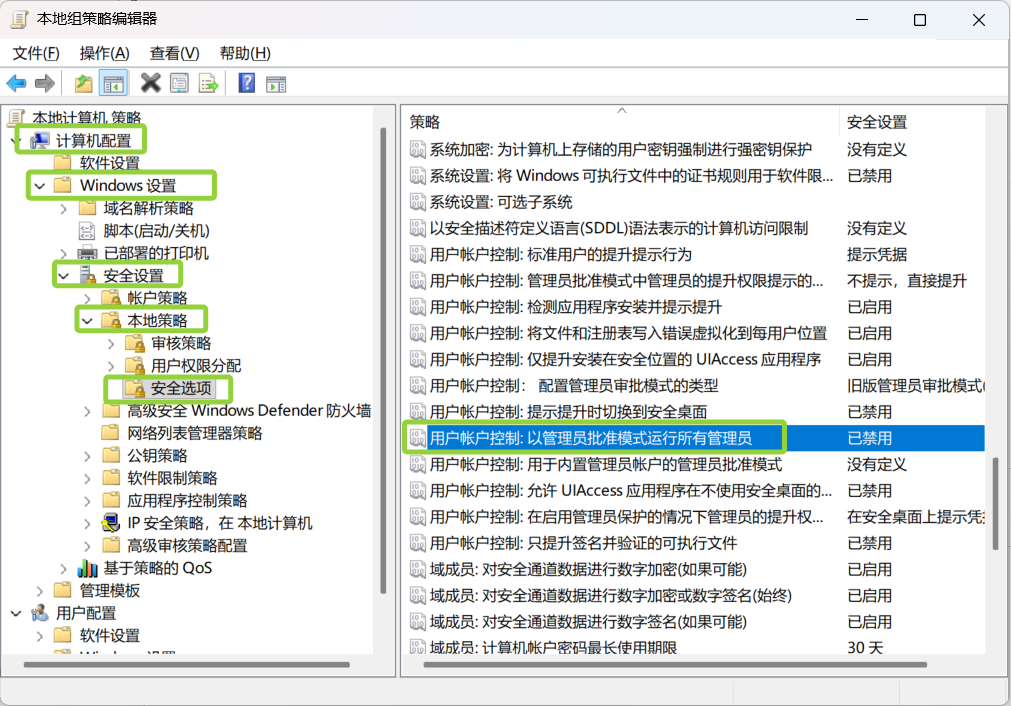Open the 查看(V) menu
Screen dimensions: 1011x706
point(174,53)
